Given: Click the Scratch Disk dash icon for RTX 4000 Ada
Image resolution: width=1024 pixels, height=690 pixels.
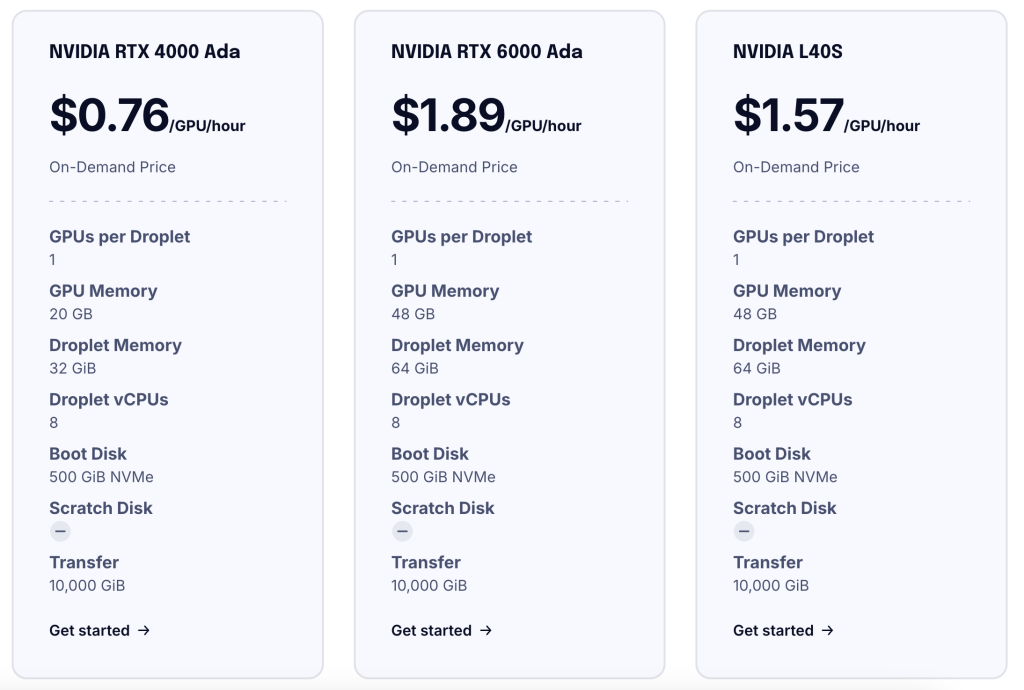Looking at the screenshot, I should pyautogui.click(x=60, y=531).
